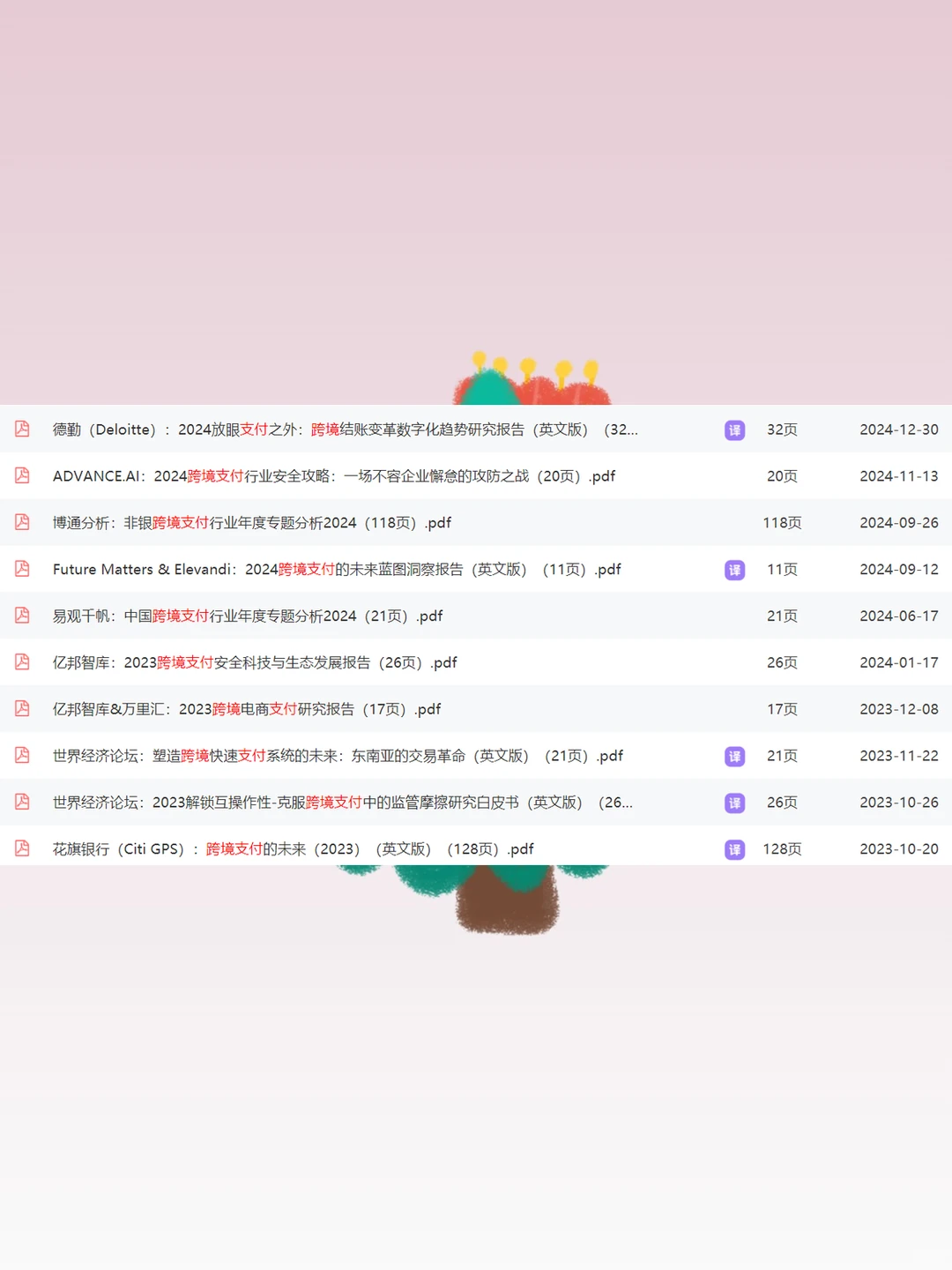Screen dimensions: 952x1270
Task: Click translate badge on the 塑造跨境快速支付 row
Action: coord(734,757)
